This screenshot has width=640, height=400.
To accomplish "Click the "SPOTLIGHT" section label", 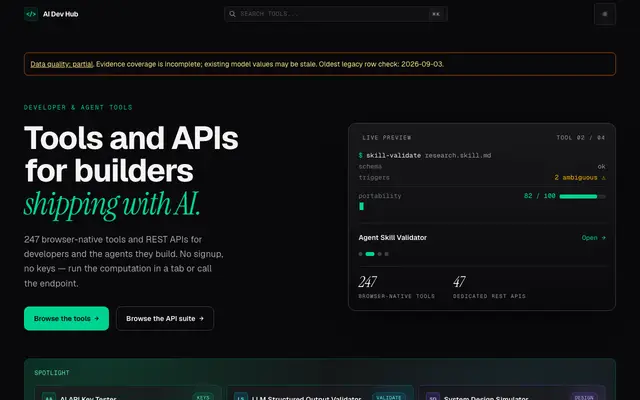I will pyautogui.click(x=52, y=373).
